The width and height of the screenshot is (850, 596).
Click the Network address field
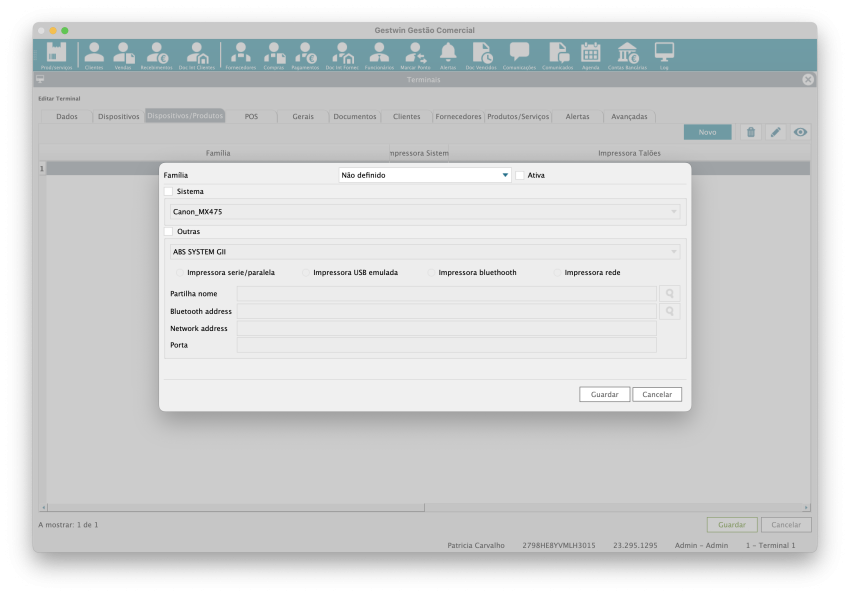[446, 328]
